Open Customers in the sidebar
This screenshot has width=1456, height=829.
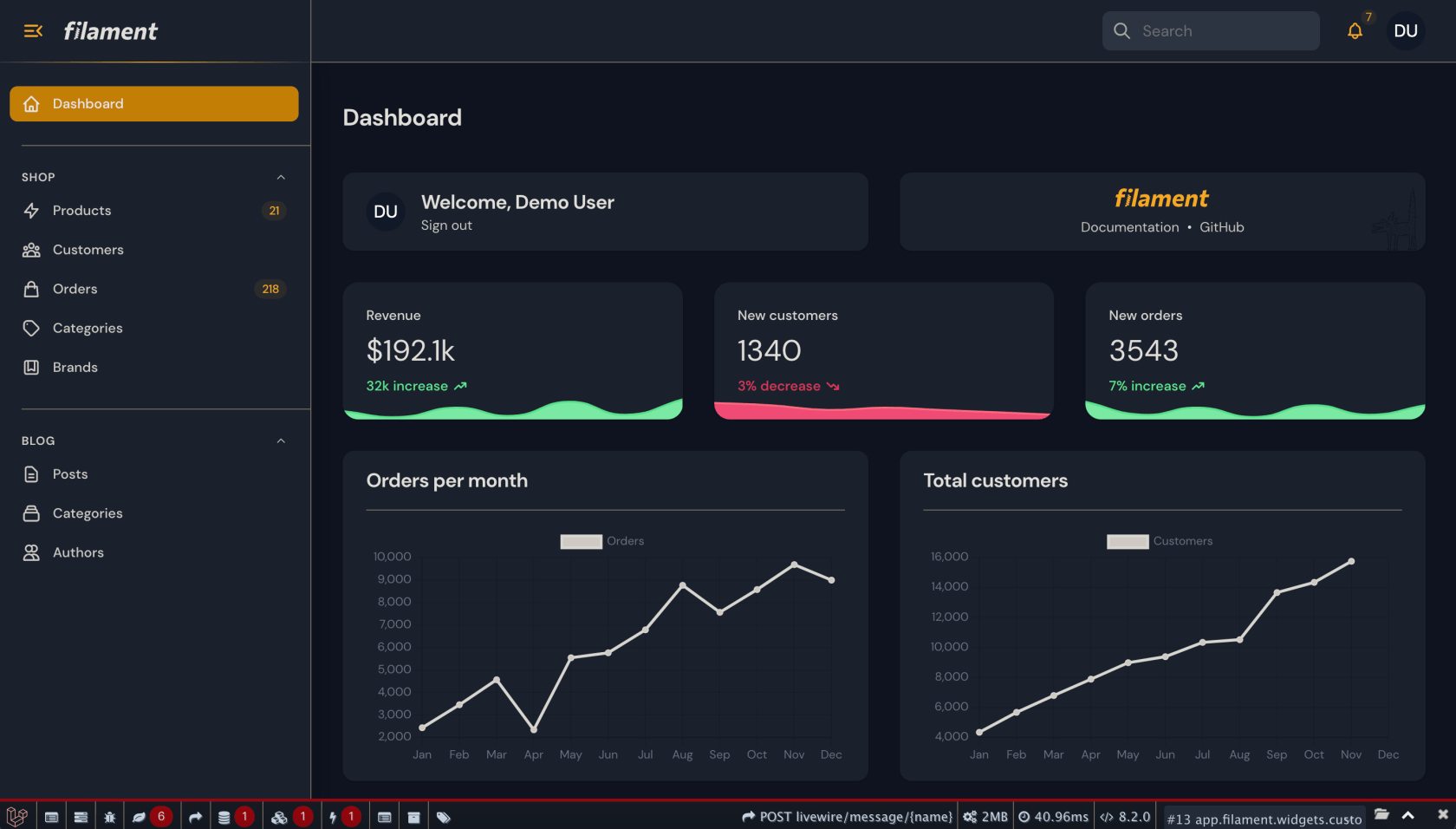click(x=154, y=250)
